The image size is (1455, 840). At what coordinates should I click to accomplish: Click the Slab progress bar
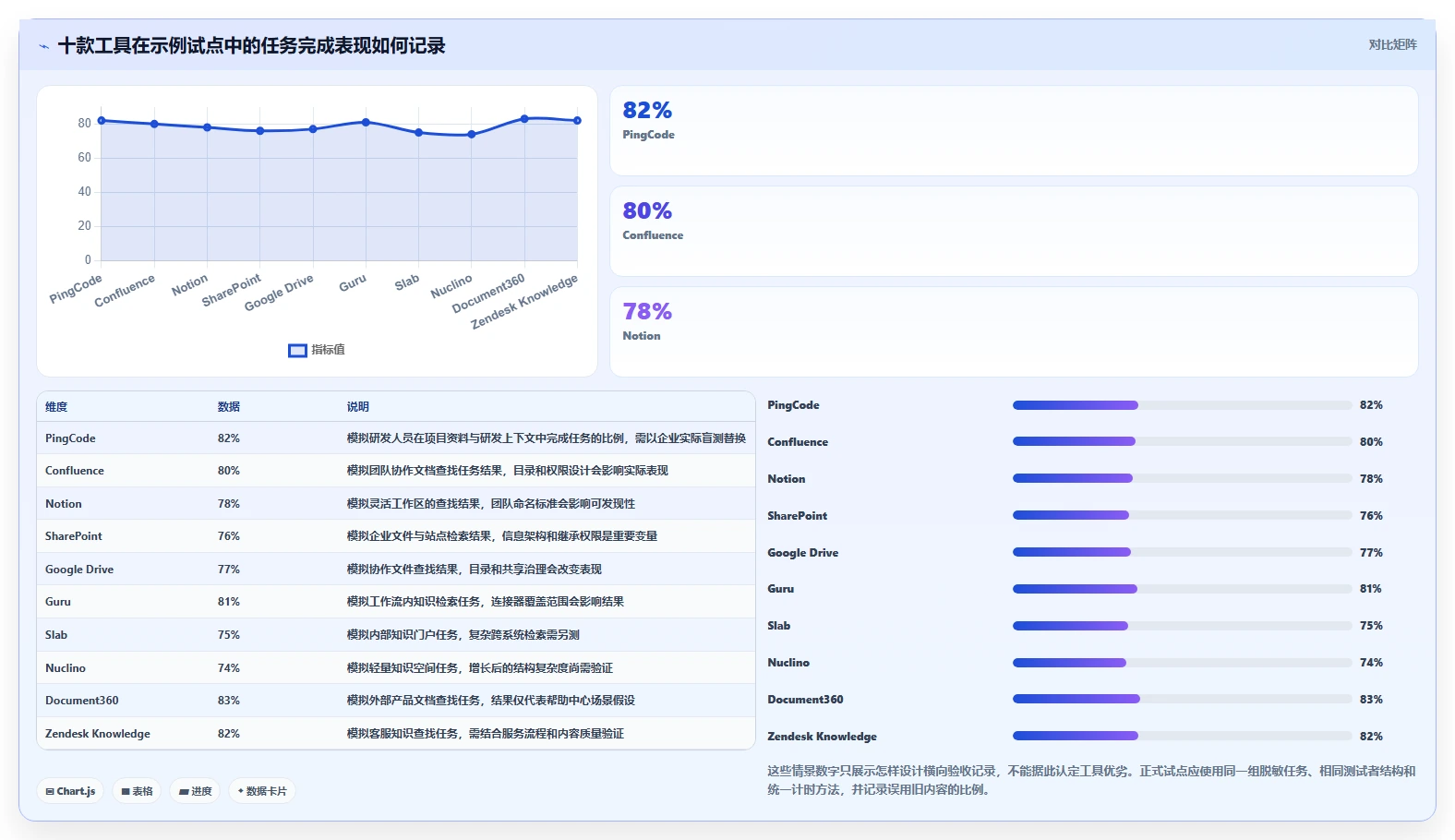pos(1183,626)
